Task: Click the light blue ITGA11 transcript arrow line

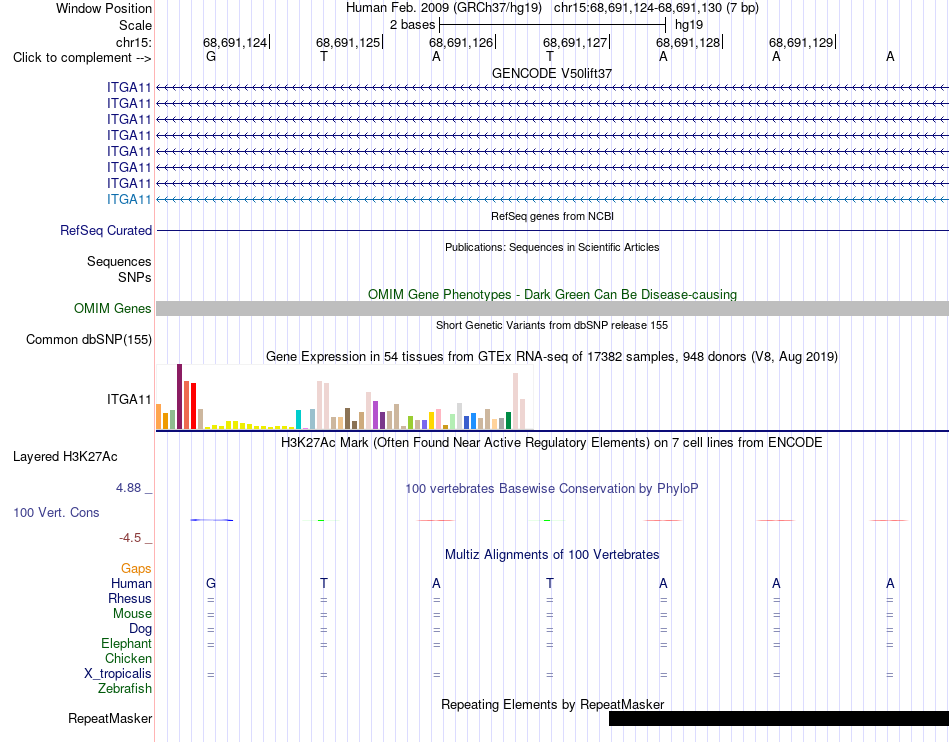Action: pos(552,199)
